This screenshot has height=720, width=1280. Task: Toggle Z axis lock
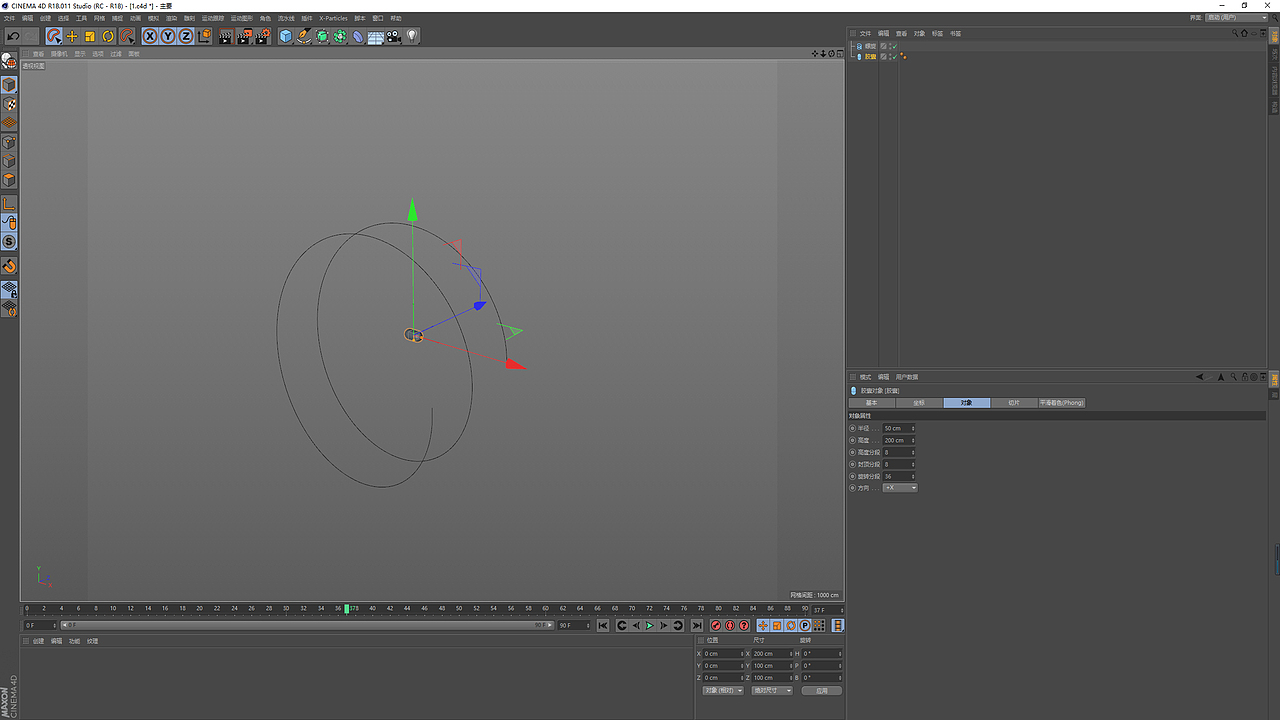pyautogui.click(x=186, y=36)
